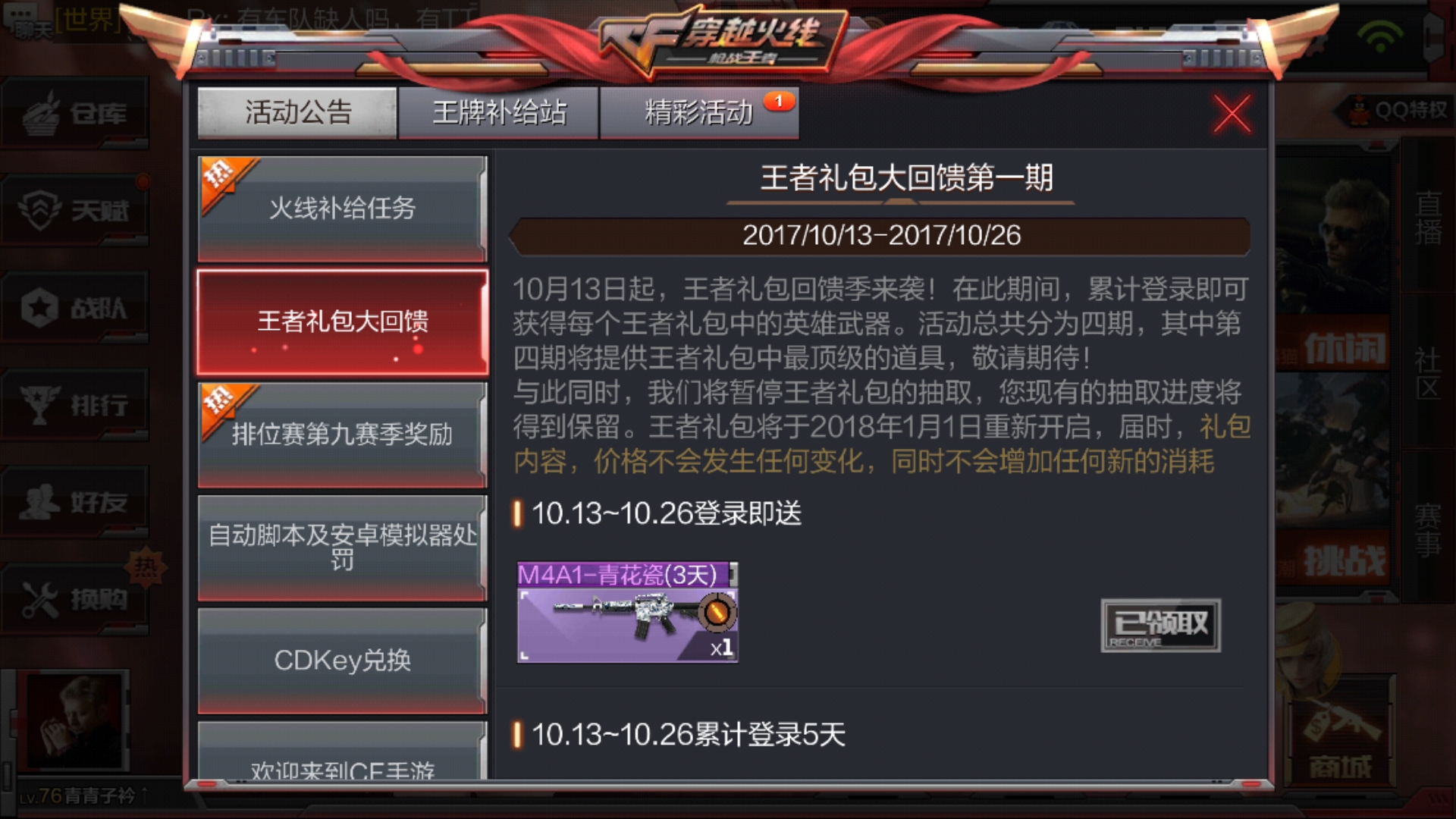Switch to the 王牌补给站 tab

tap(499, 113)
